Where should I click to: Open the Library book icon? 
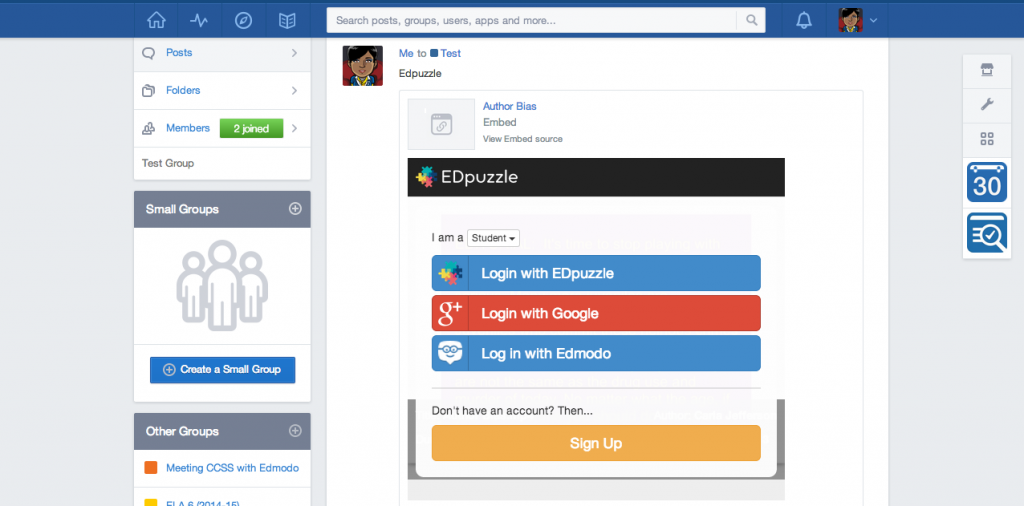coord(287,20)
